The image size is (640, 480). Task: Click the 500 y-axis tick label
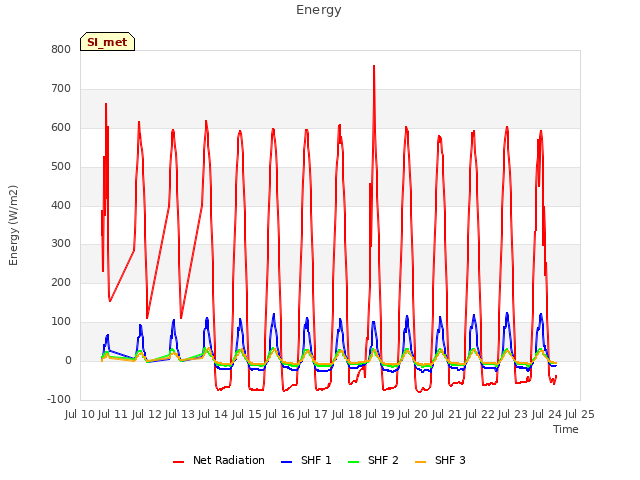(61, 167)
